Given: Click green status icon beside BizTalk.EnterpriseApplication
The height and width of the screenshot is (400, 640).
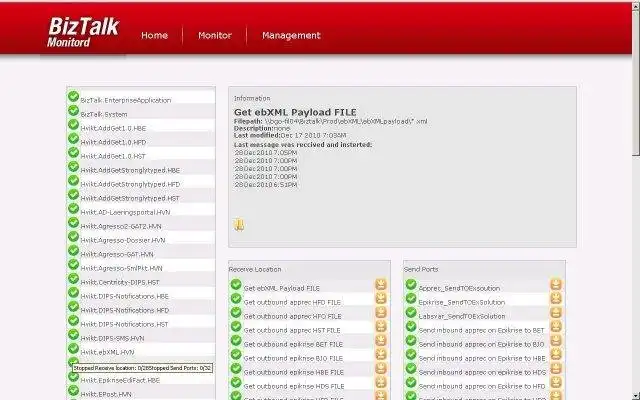Looking at the screenshot, I should click(x=73, y=96).
